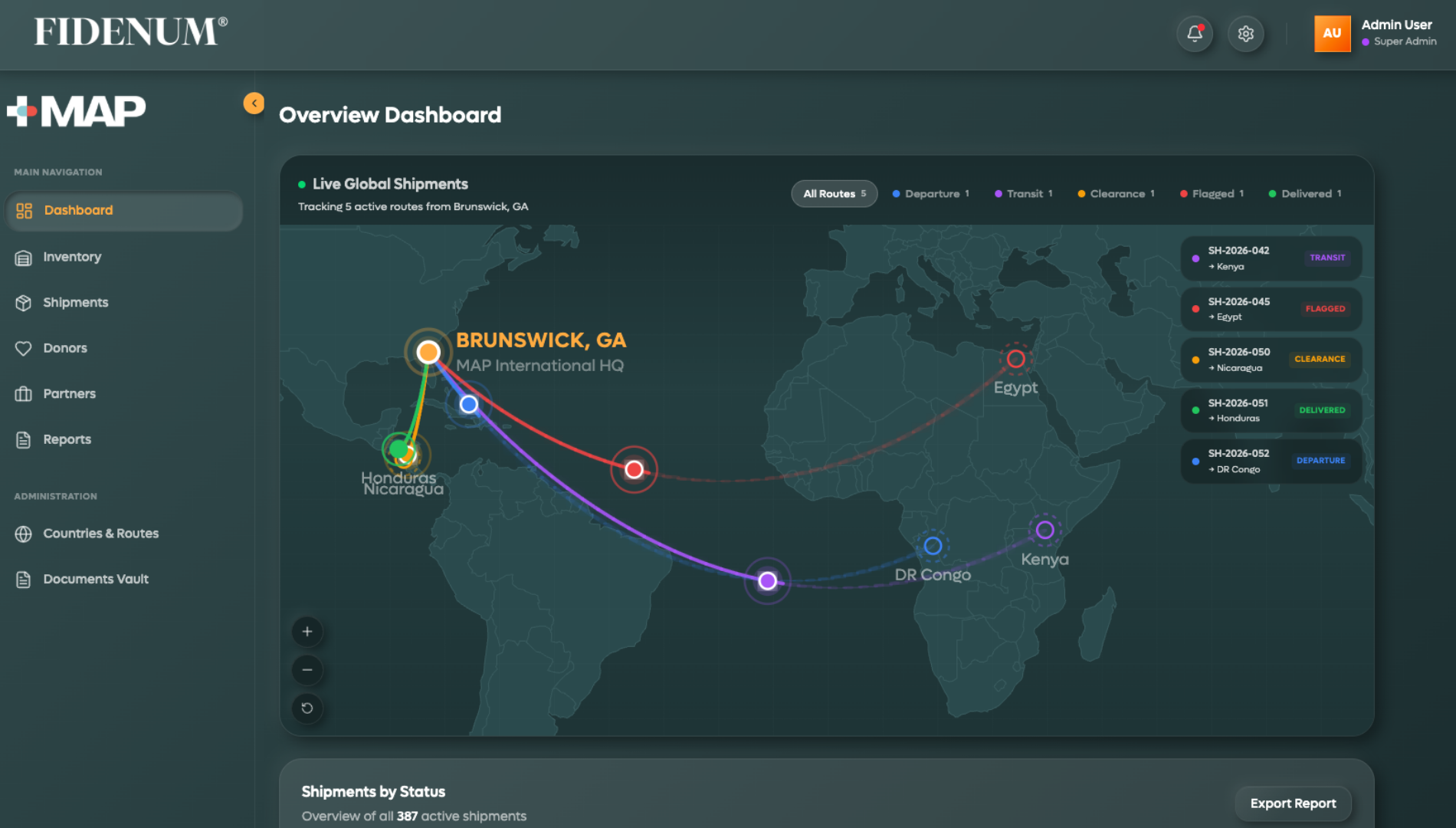This screenshot has width=1456, height=828.
Task: Filter routes by Departure status
Action: coord(931,194)
